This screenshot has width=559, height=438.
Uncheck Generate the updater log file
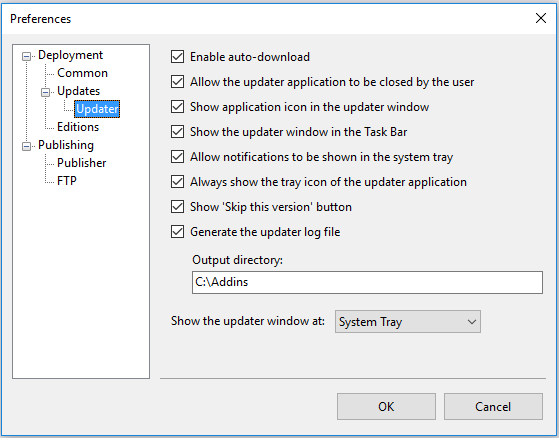pyautogui.click(x=178, y=232)
